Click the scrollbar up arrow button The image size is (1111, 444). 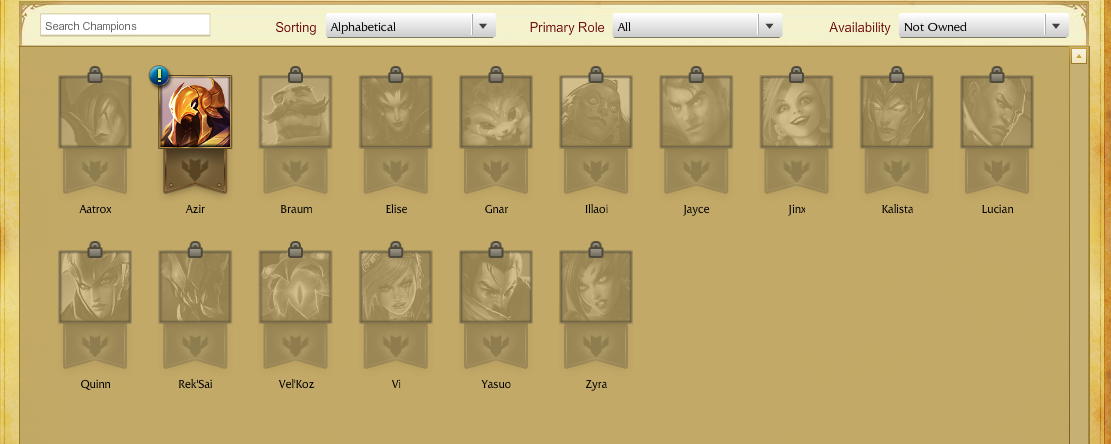(x=1078, y=56)
